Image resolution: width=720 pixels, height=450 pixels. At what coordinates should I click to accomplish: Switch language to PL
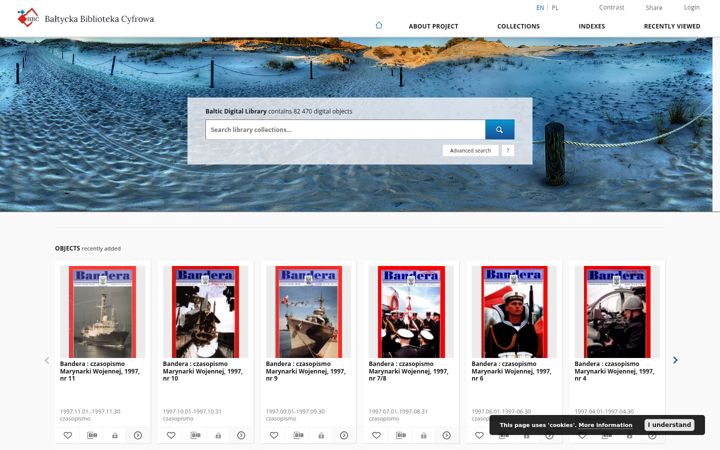pyautogui.click(x=555, y=8)
